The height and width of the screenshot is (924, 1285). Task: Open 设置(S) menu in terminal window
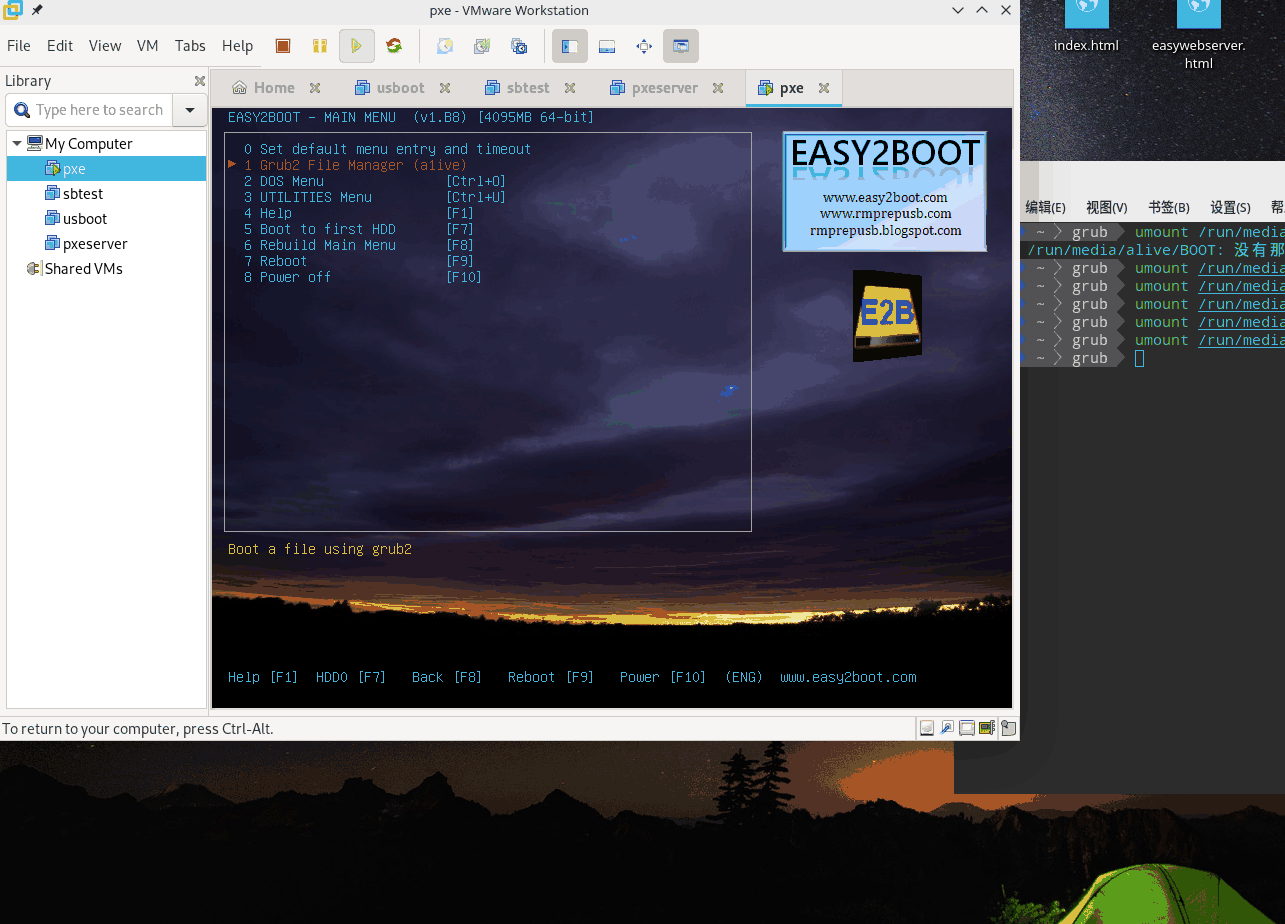click(x=1230, y=207)
